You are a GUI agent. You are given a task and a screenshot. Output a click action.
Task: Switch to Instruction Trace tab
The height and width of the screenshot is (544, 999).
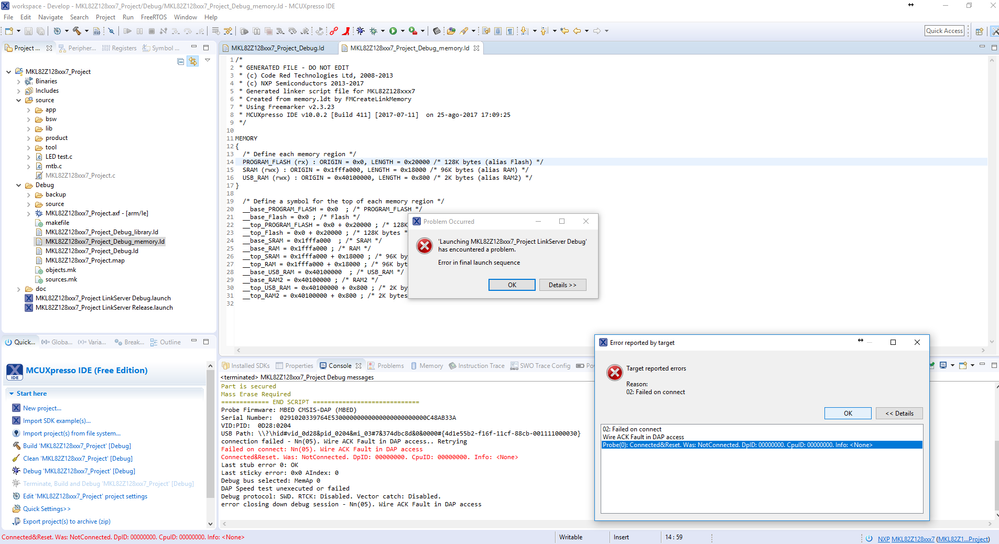tap(477, 366)
